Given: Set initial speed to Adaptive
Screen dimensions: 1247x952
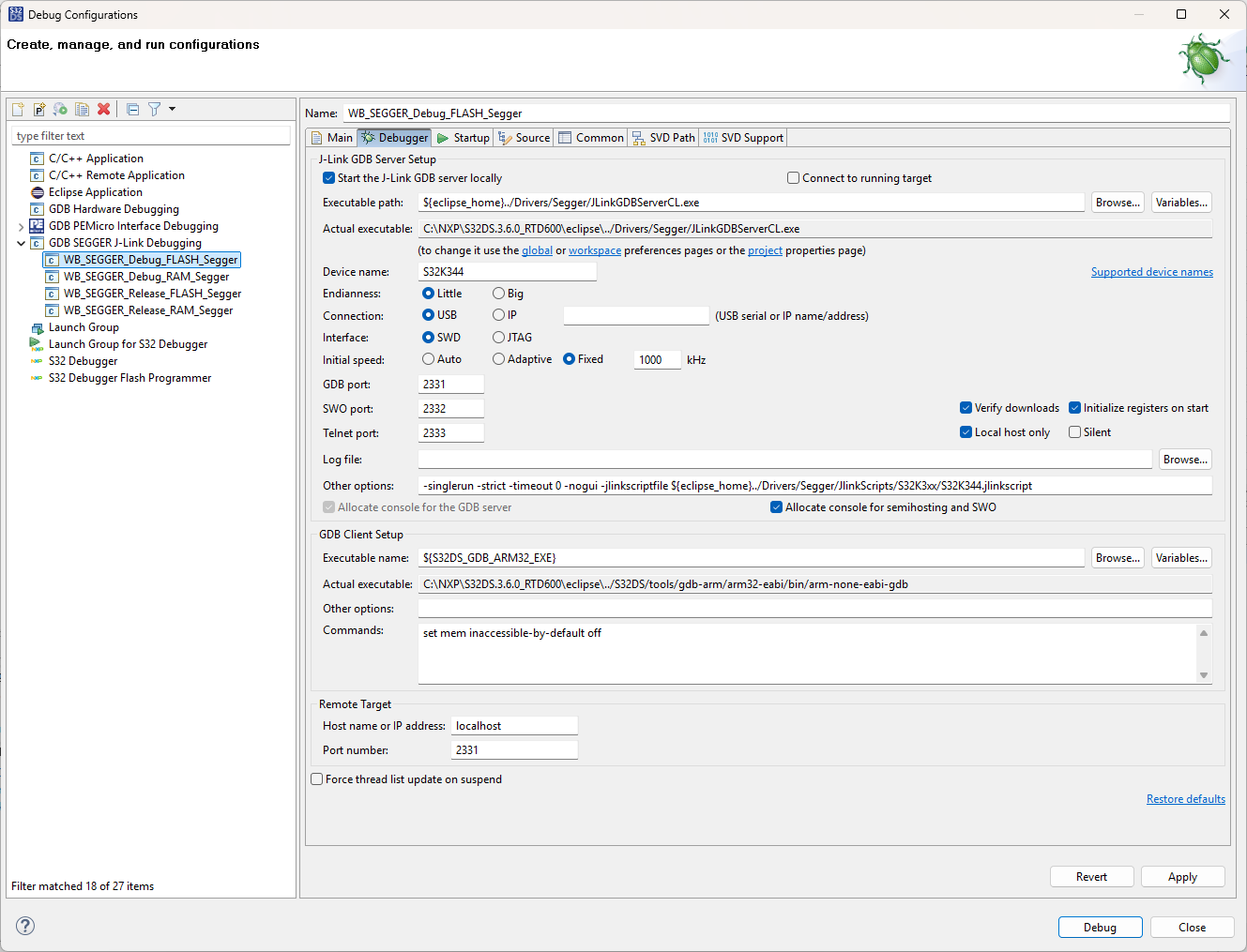Looking at the screenshot, I should (499, 359).
